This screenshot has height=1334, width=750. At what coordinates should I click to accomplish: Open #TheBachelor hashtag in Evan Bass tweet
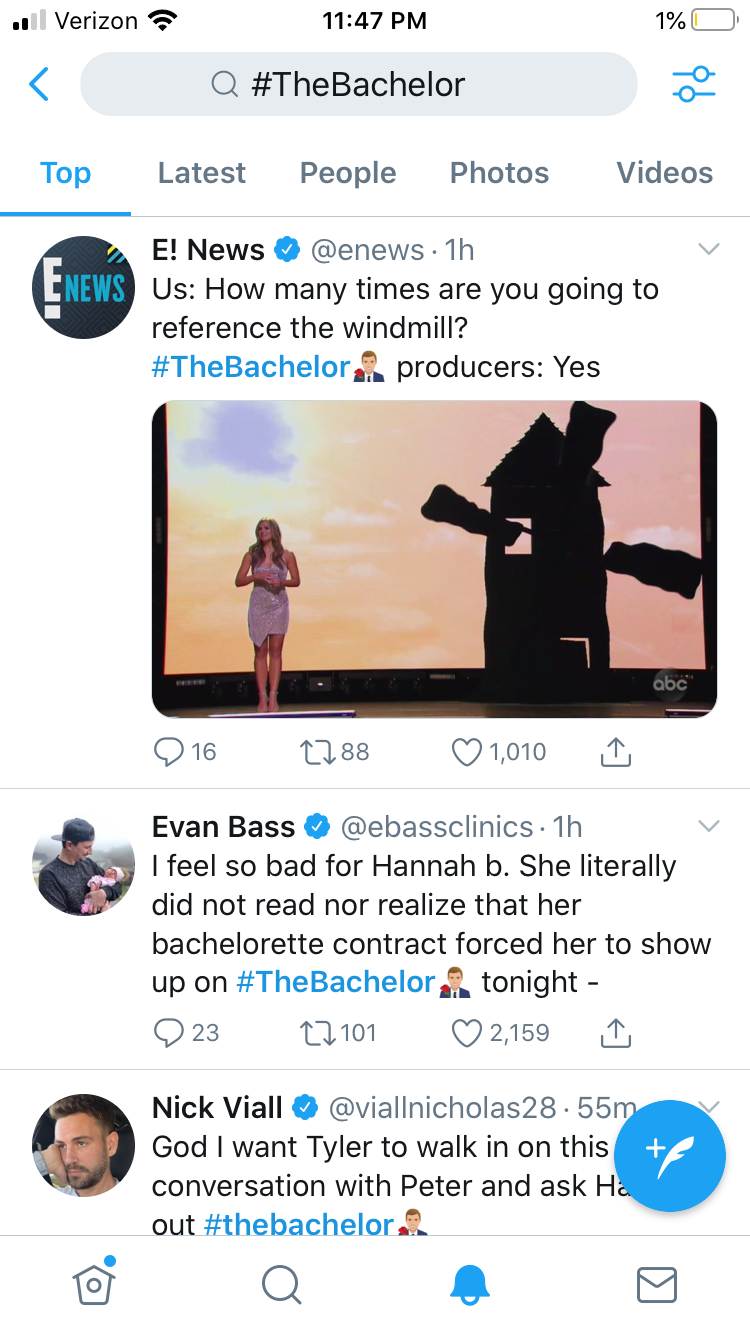[x=335, y=982]
